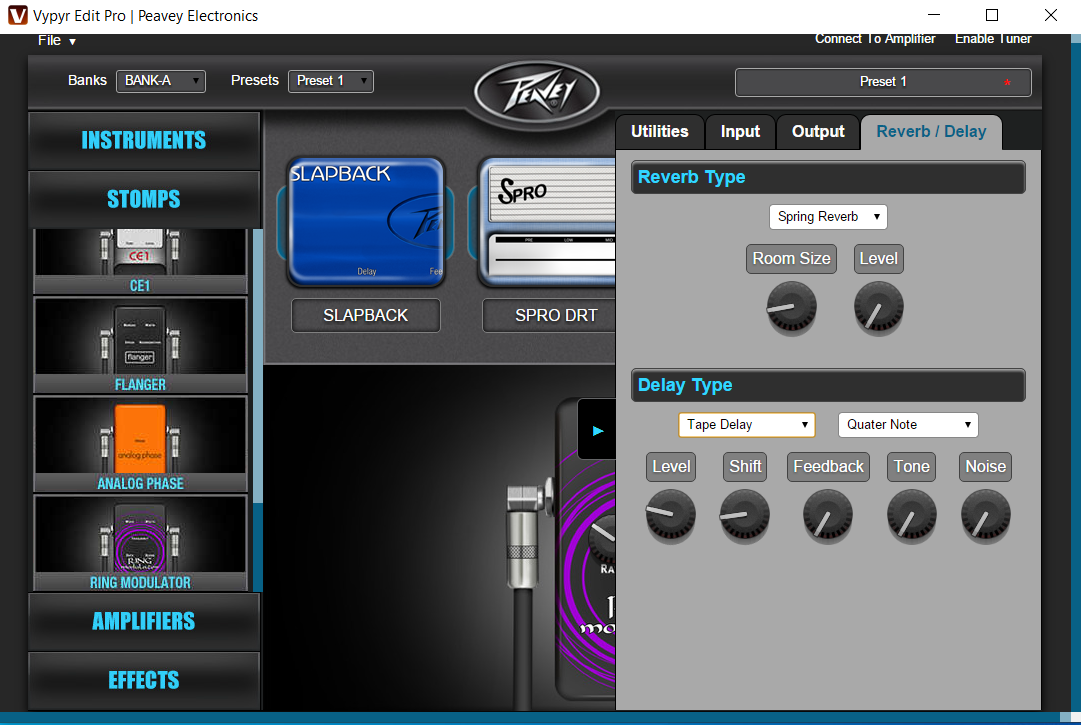Click the delay Level label button

click(671, 467)
